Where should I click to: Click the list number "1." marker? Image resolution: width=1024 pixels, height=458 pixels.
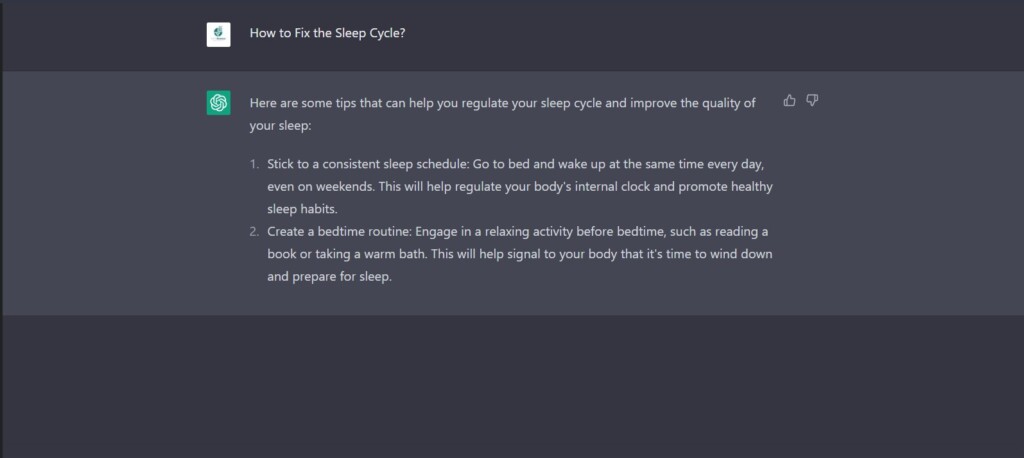(x=255, y=163)
